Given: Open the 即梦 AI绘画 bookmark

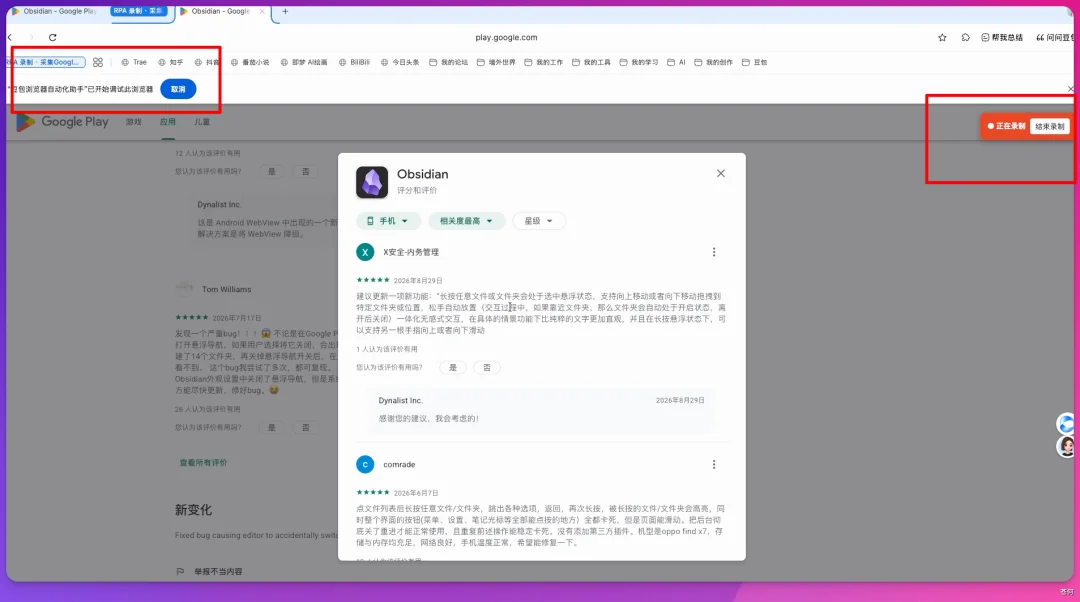Looking at the screenshot, I should tap(304, 62).
